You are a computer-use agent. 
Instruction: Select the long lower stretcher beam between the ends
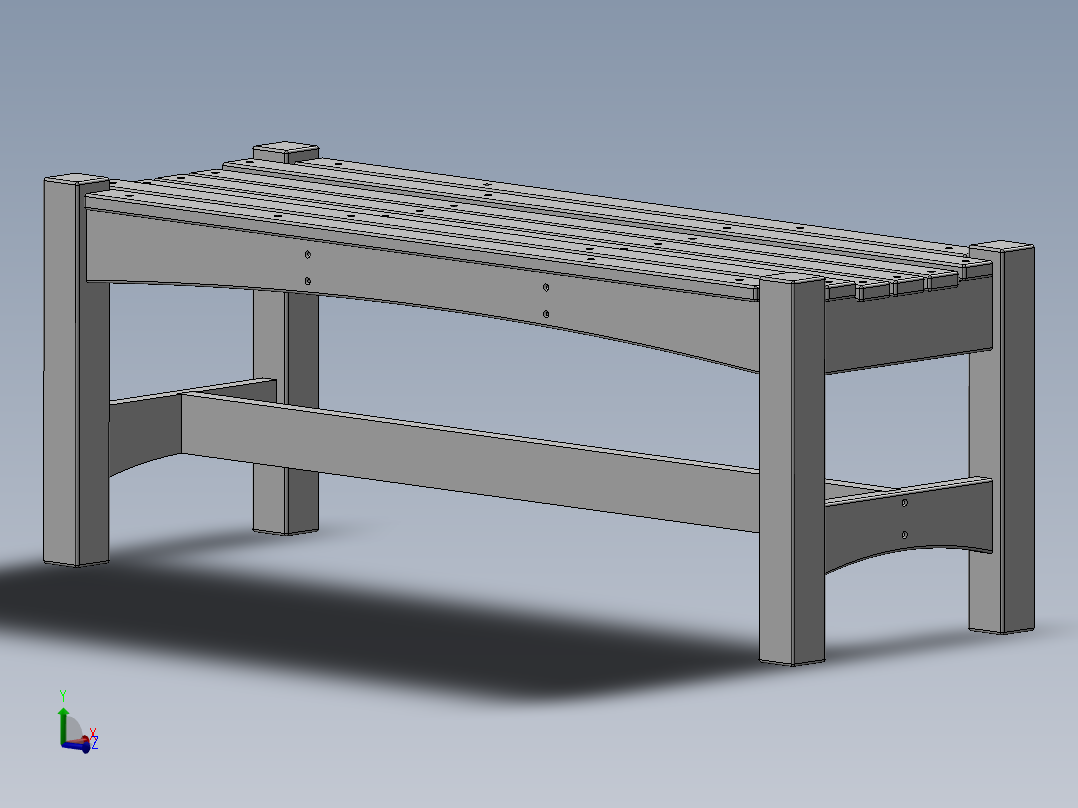(x=470, y=462)
